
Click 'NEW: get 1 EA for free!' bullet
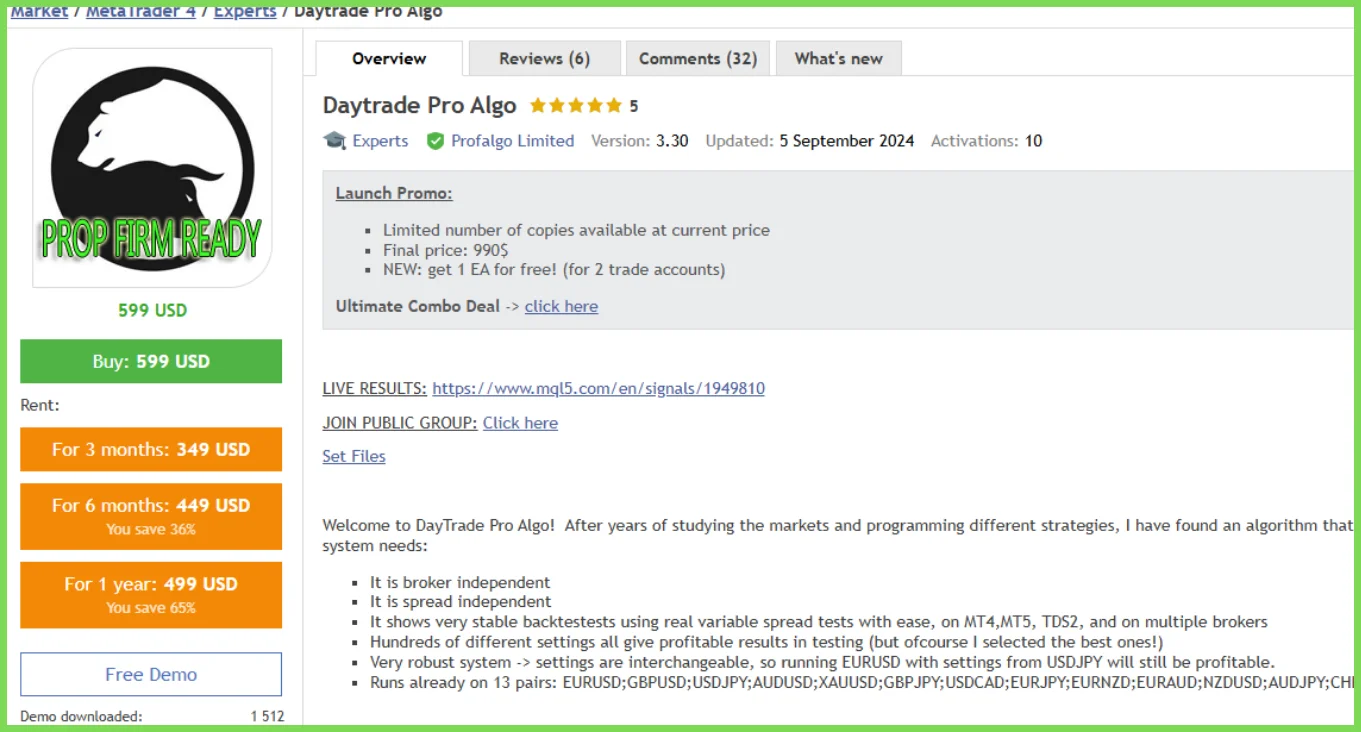point(554,269)
